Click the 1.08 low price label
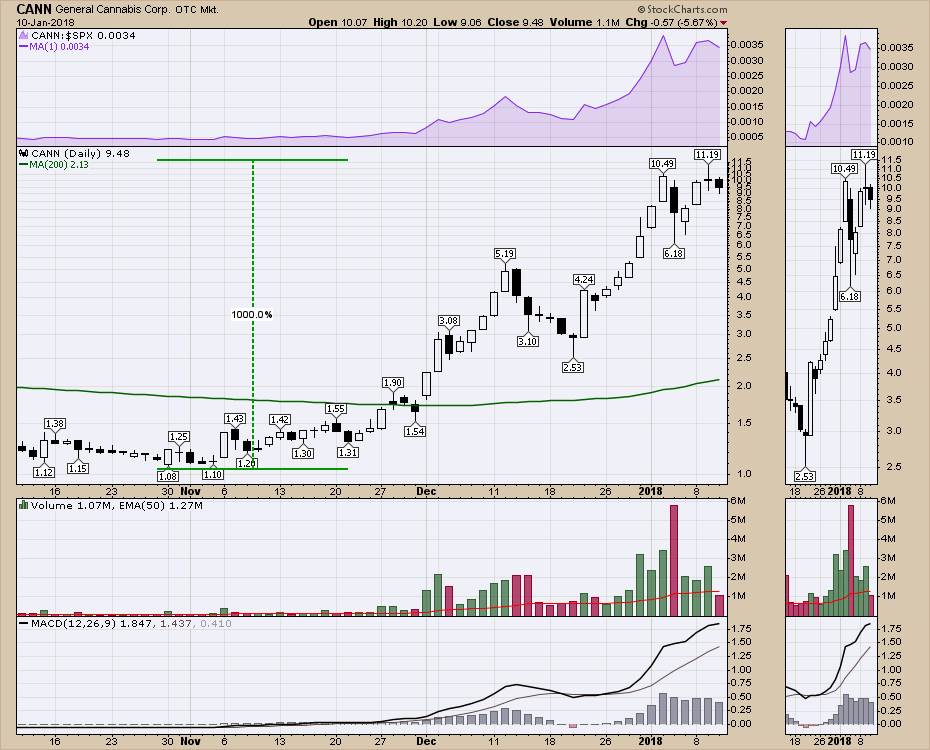Viewport: 930px width, 750px height. pyautogui.click(x=168, y=476)
